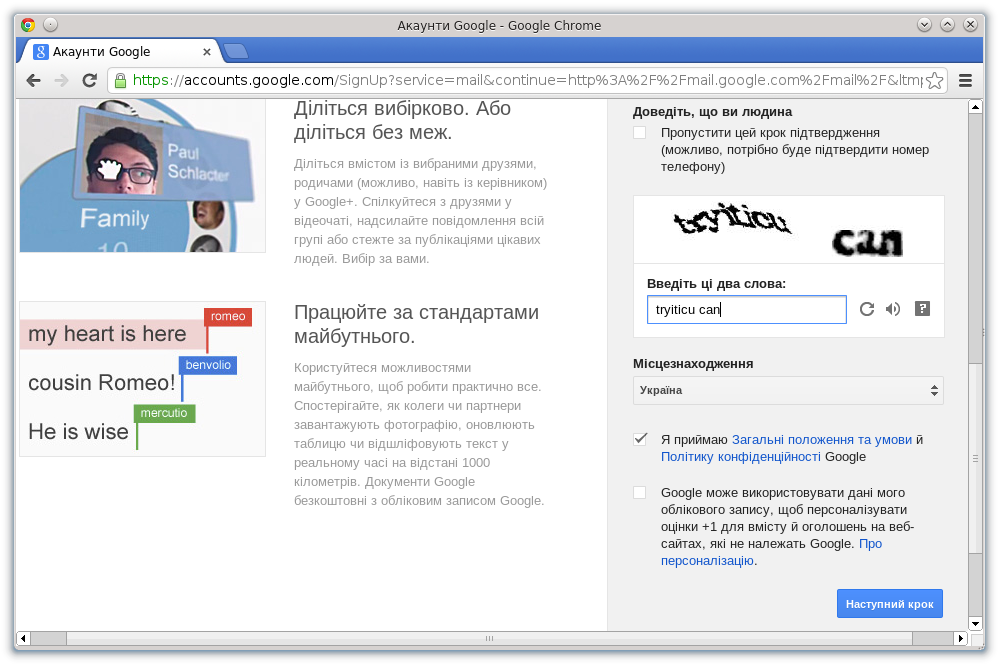Click the green padlock security icon

(x=120, y=80)
